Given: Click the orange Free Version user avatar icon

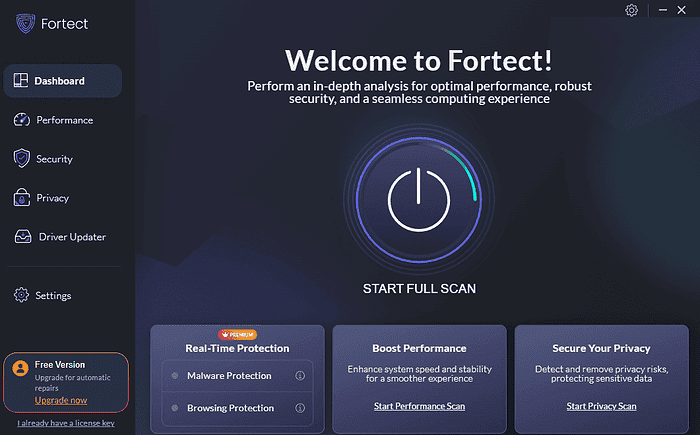Looking at the screenshot, I should coord(20,368).
